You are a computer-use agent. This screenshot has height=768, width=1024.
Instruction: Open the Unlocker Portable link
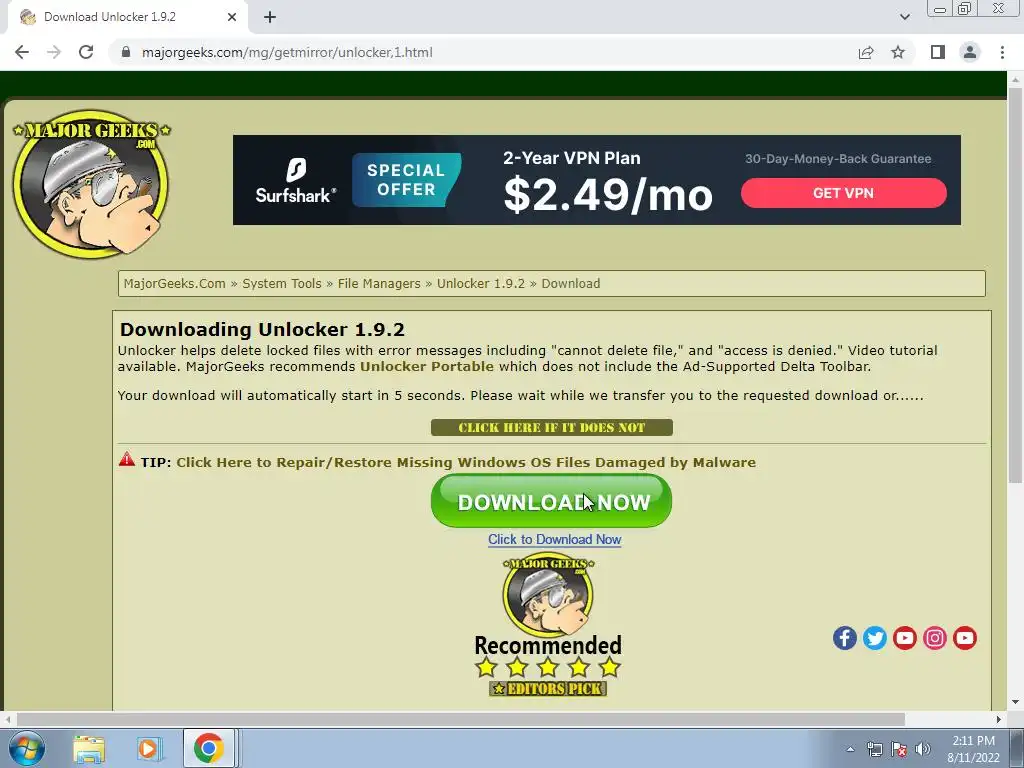coord(427,366)
